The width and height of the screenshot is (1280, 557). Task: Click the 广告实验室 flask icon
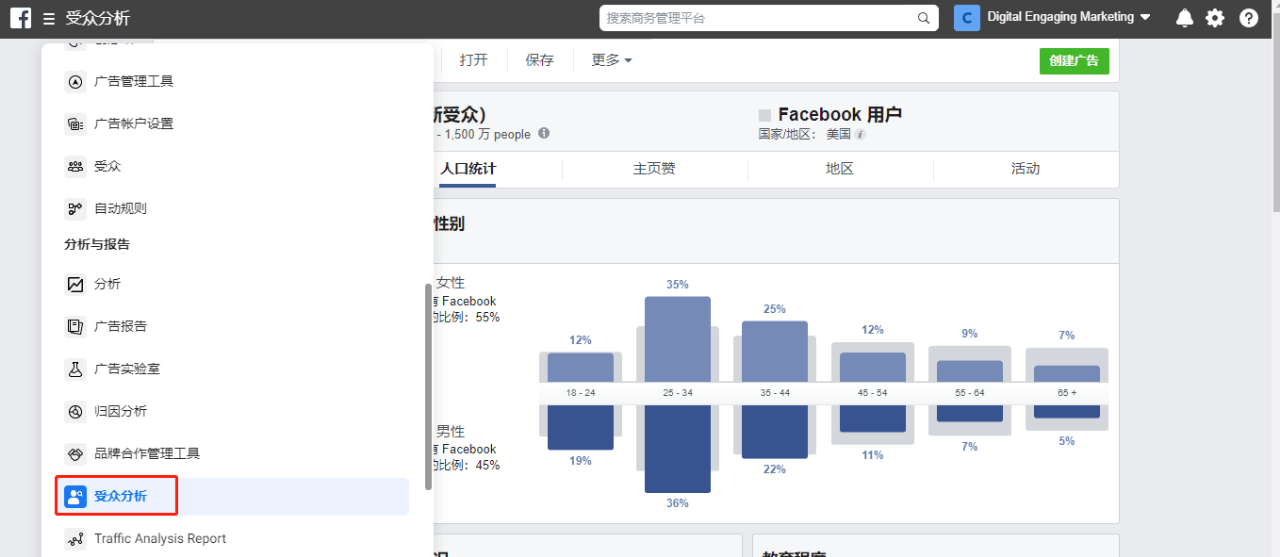[75, 369]
